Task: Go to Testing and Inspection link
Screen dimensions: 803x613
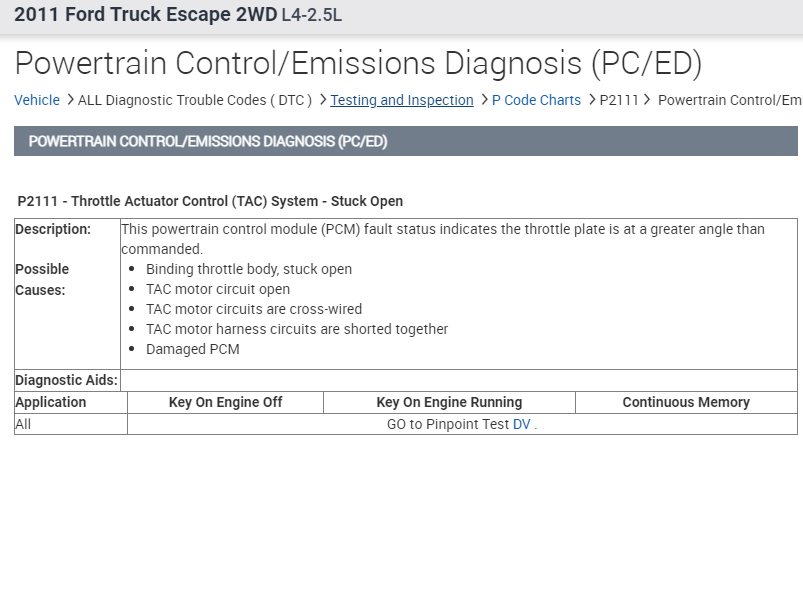Action: coord(402,100)
